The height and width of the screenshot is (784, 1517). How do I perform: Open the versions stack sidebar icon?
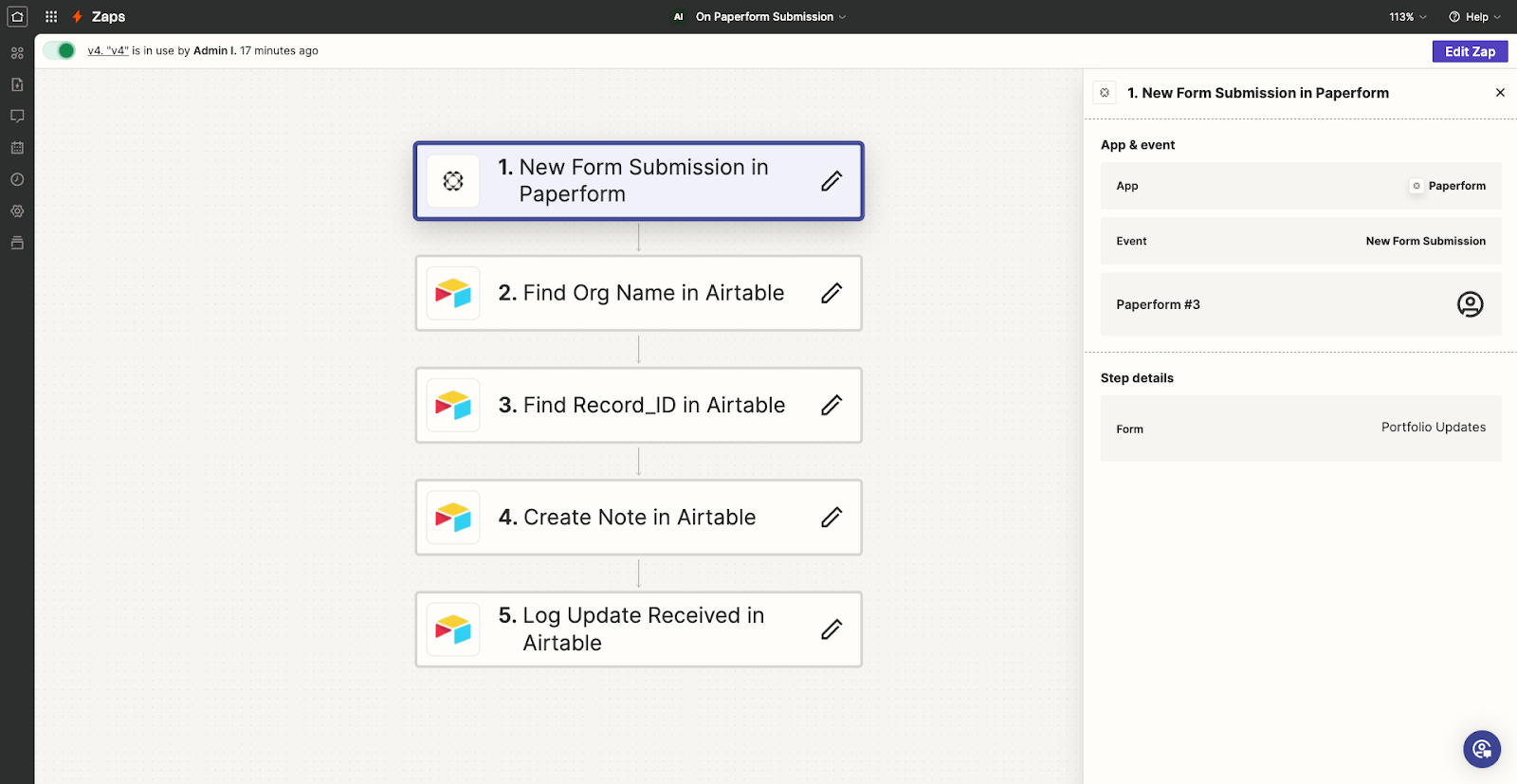point(17,243)
